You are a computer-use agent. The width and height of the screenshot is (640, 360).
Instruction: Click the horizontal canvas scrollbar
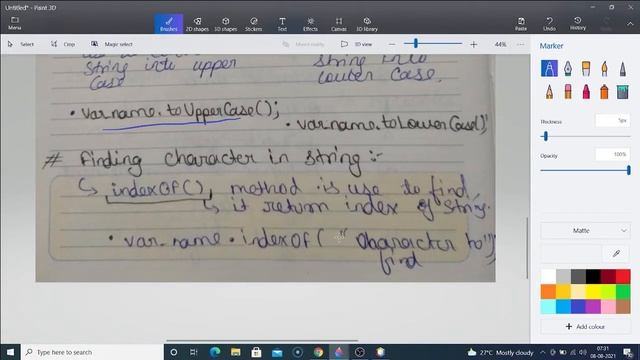(x=262, y=340)
